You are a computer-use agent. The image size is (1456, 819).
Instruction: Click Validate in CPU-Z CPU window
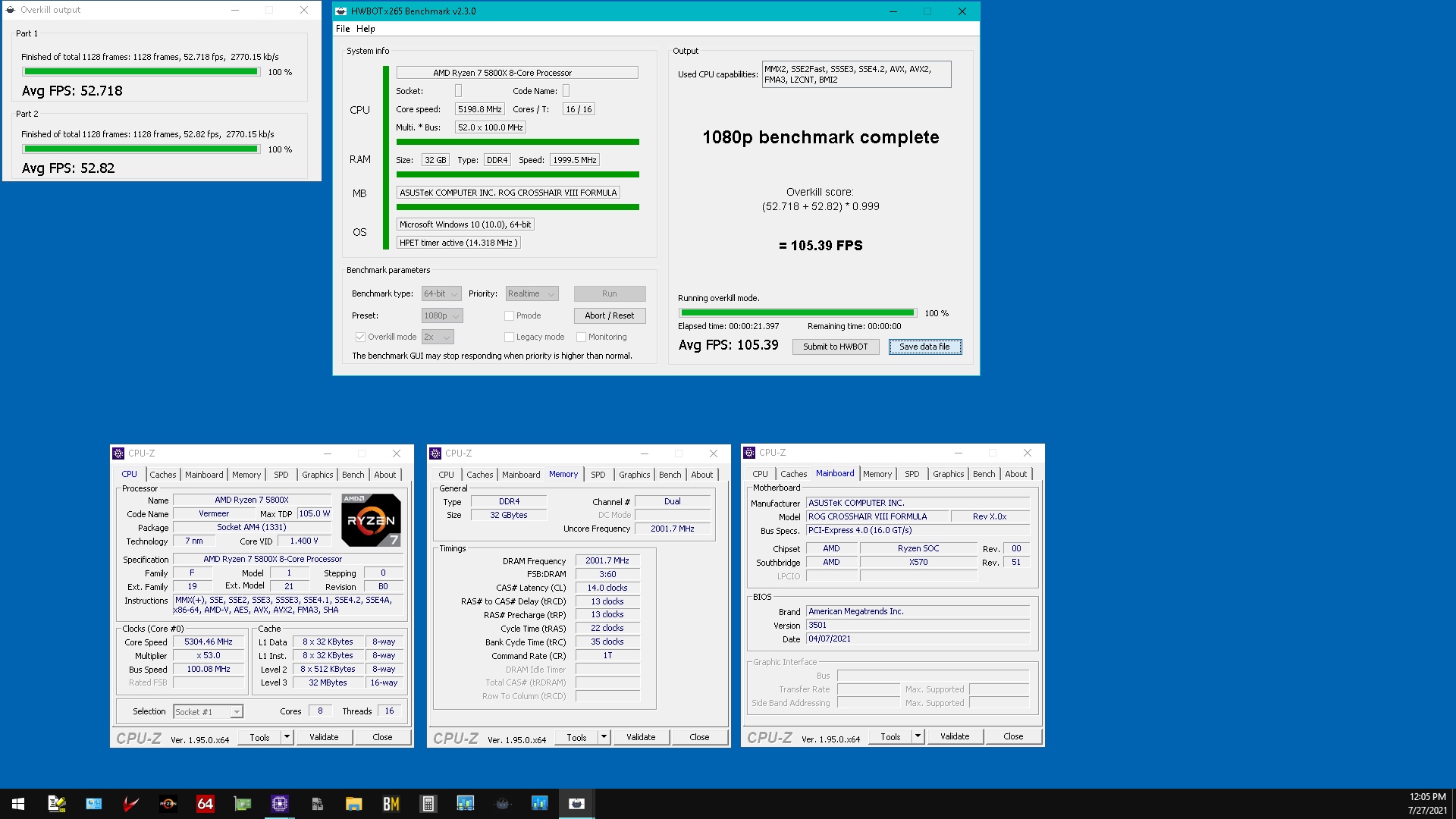tap(324, 737)
